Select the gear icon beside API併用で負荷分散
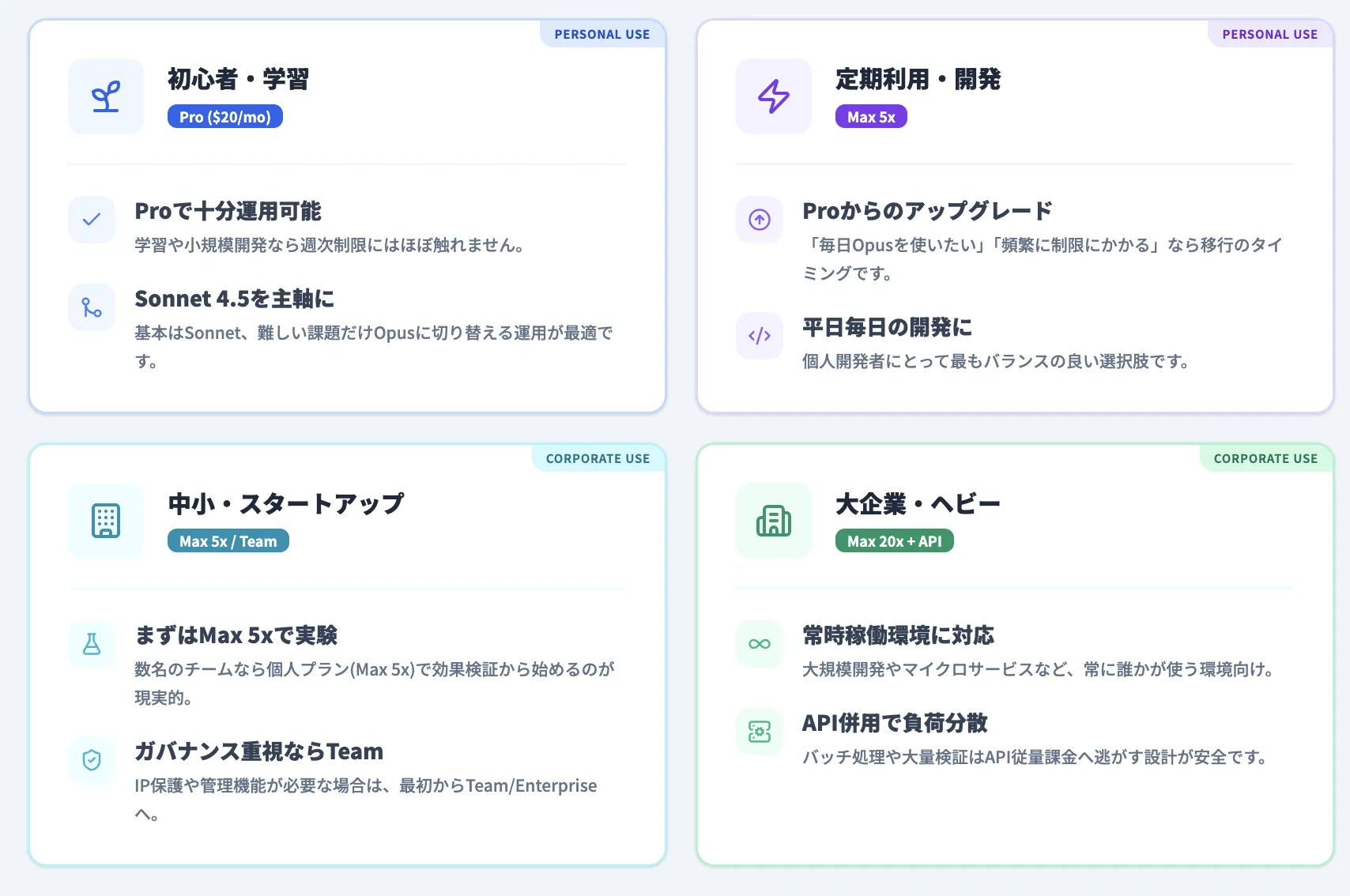The height and width of the screenshot is (896, 1350). tap(759, 731)
